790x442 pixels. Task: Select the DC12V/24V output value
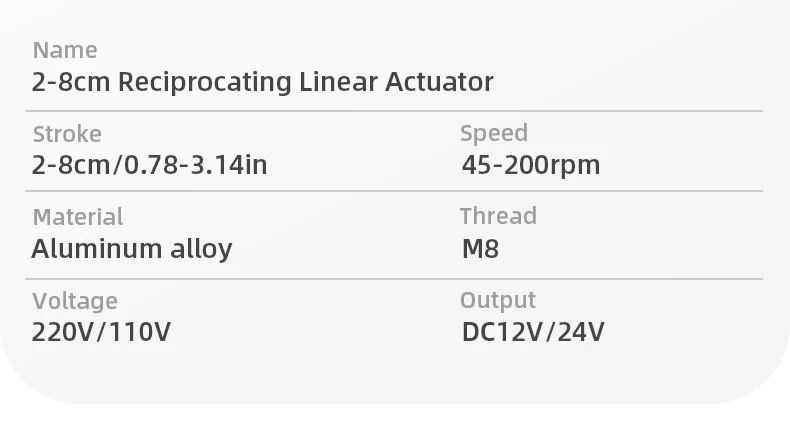(533, 333)
